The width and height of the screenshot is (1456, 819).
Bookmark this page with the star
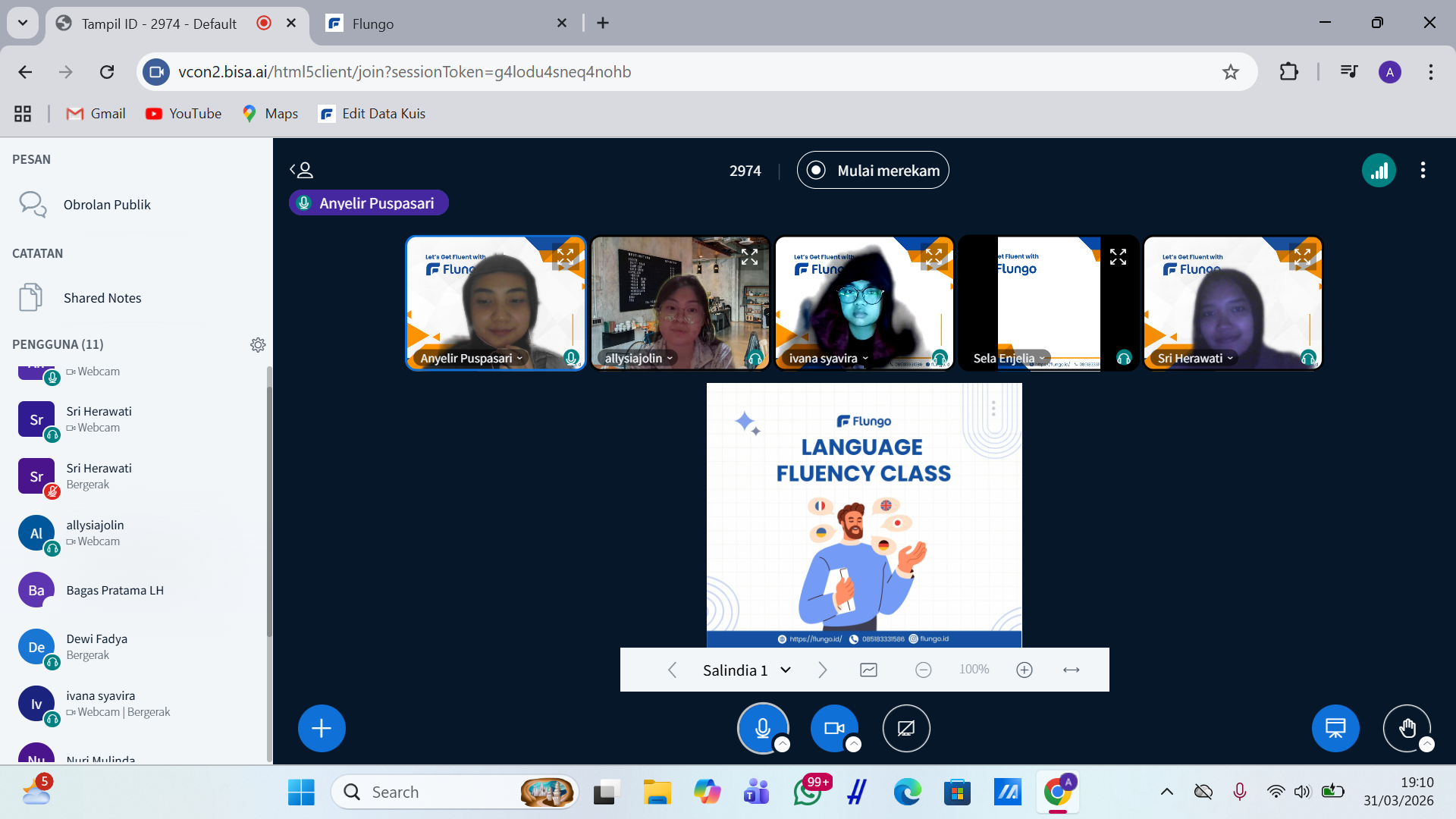tap(1230, 72)
